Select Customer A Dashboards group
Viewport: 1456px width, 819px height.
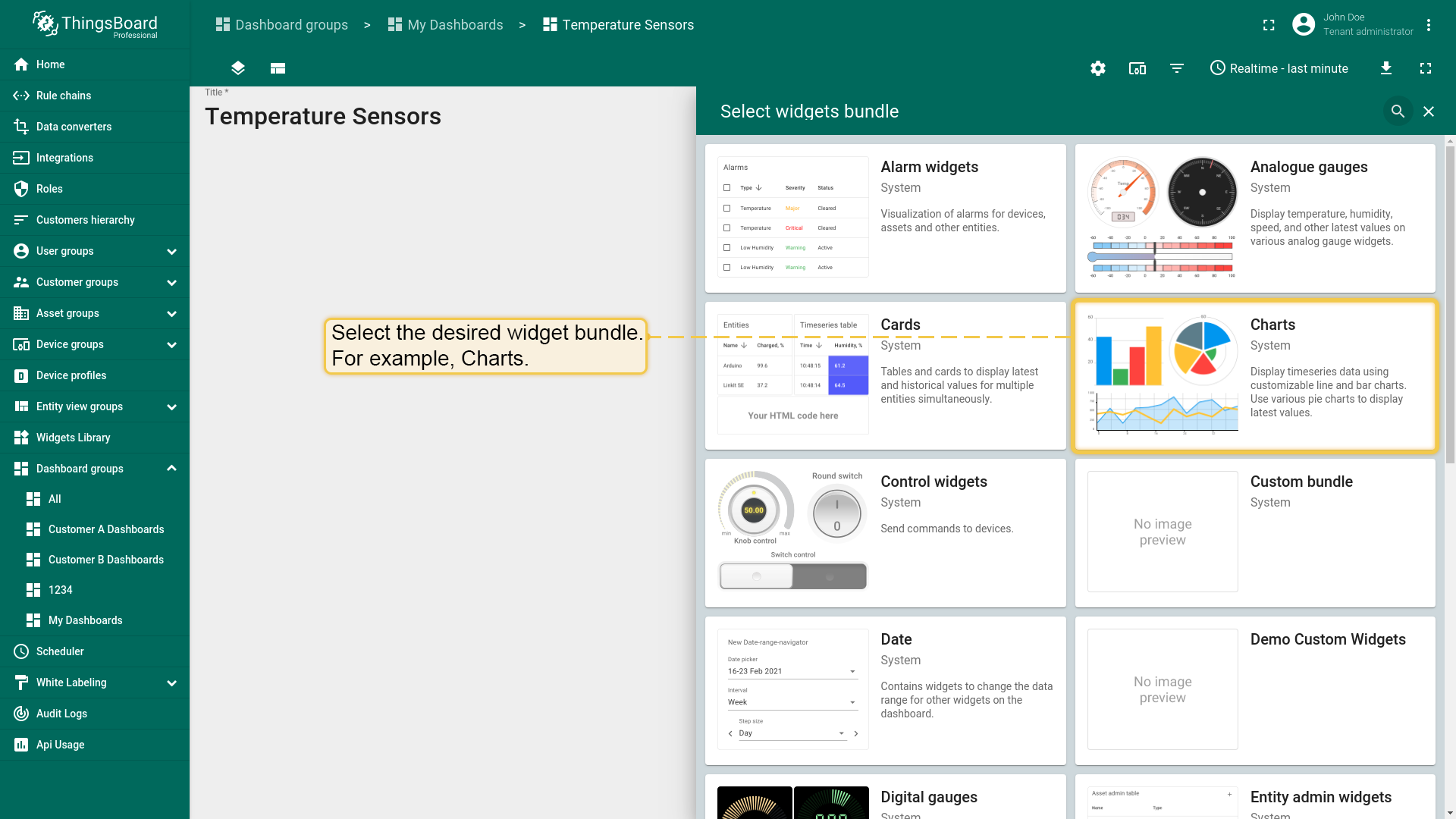pyautogui.click(x=95, y=529)
